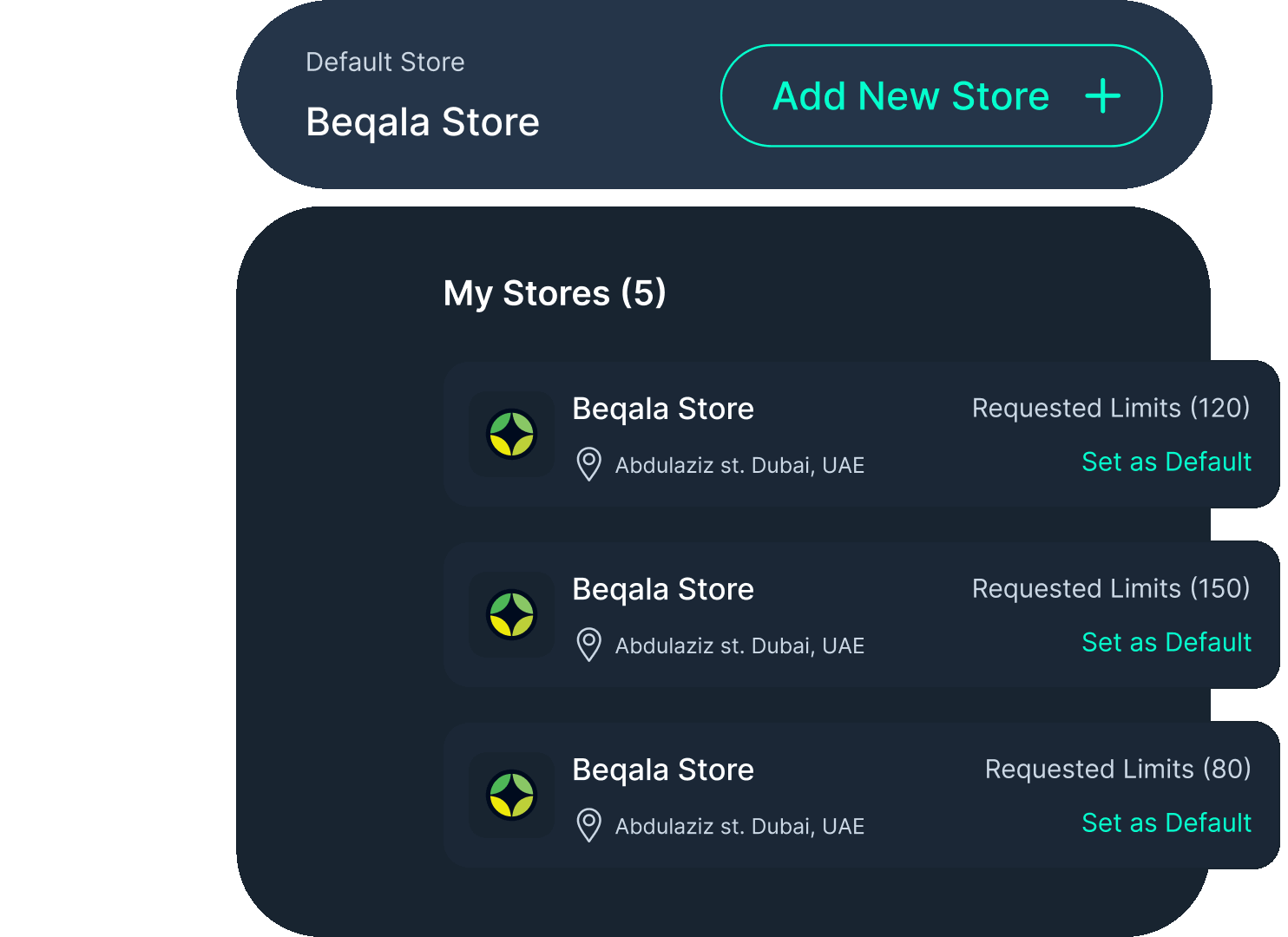Click the Requested Limits (150) link
Screen dimensions: 1288x937
1111,588
